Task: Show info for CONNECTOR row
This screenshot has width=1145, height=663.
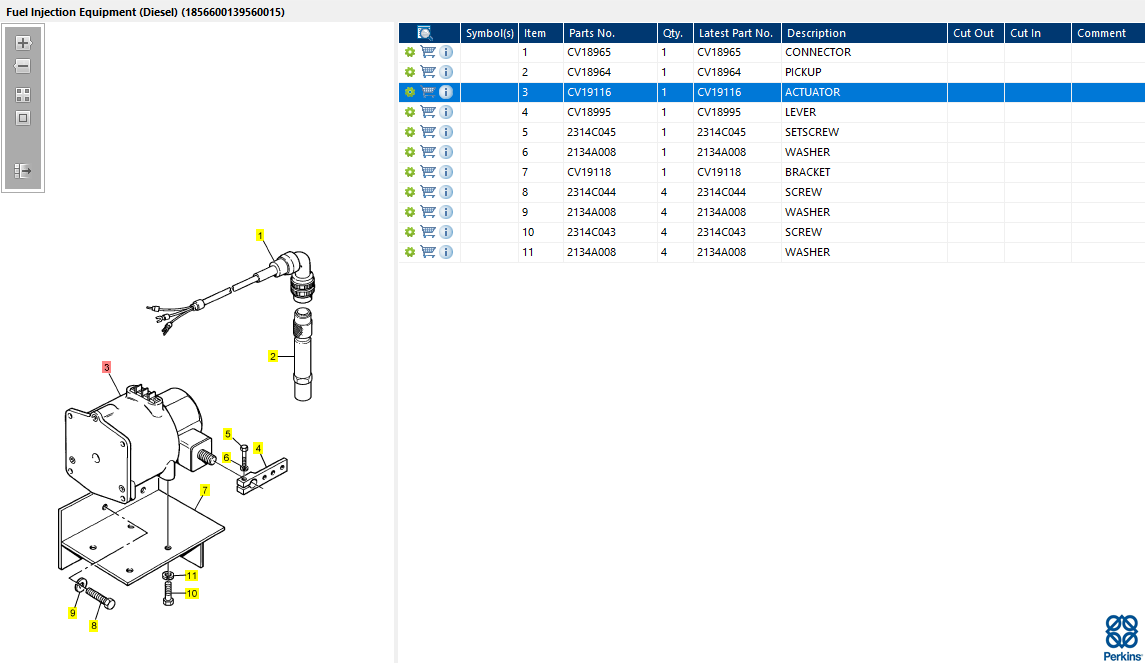Action: coord(446,52)
